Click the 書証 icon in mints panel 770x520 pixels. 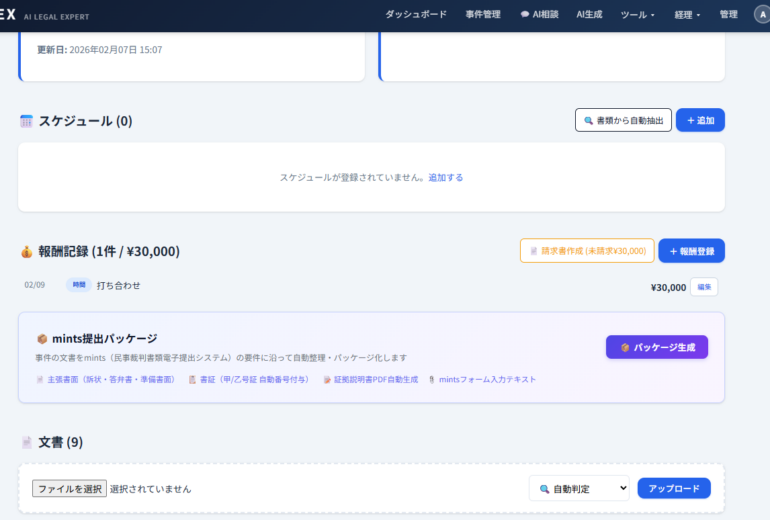[x=192, y=380]
